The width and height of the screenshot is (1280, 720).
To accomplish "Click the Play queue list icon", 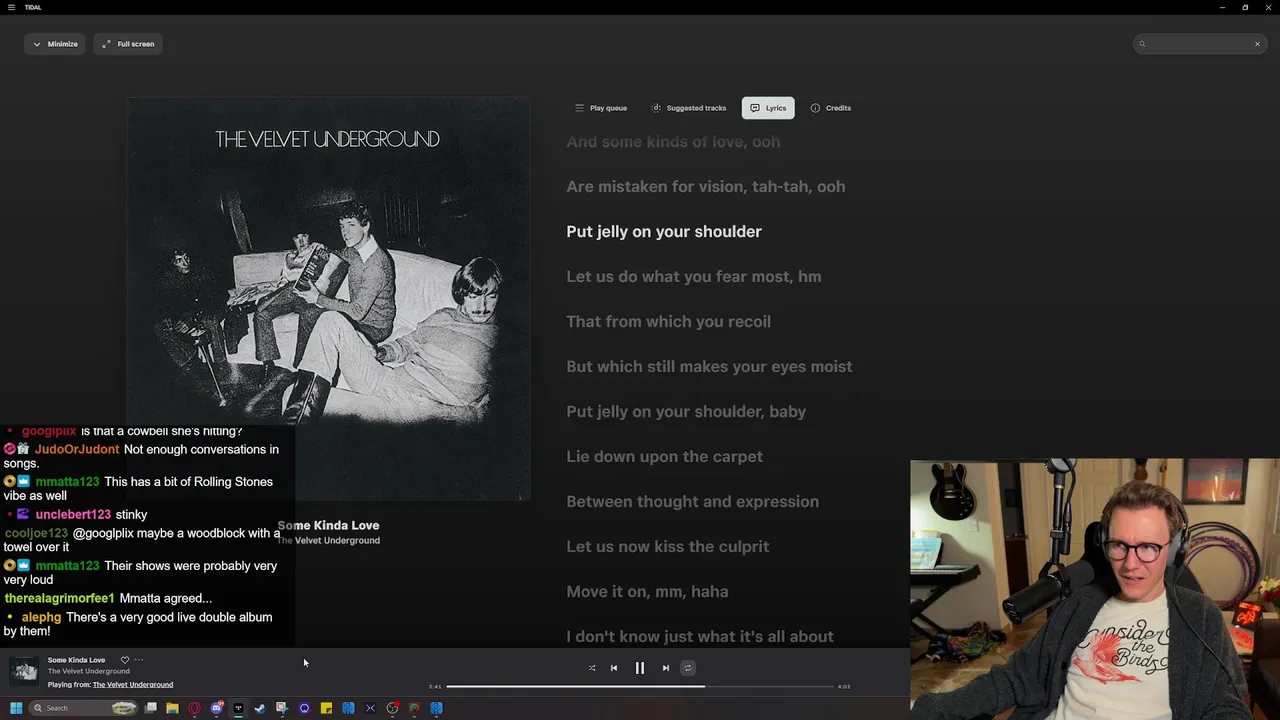I will (x=579, y=108).
